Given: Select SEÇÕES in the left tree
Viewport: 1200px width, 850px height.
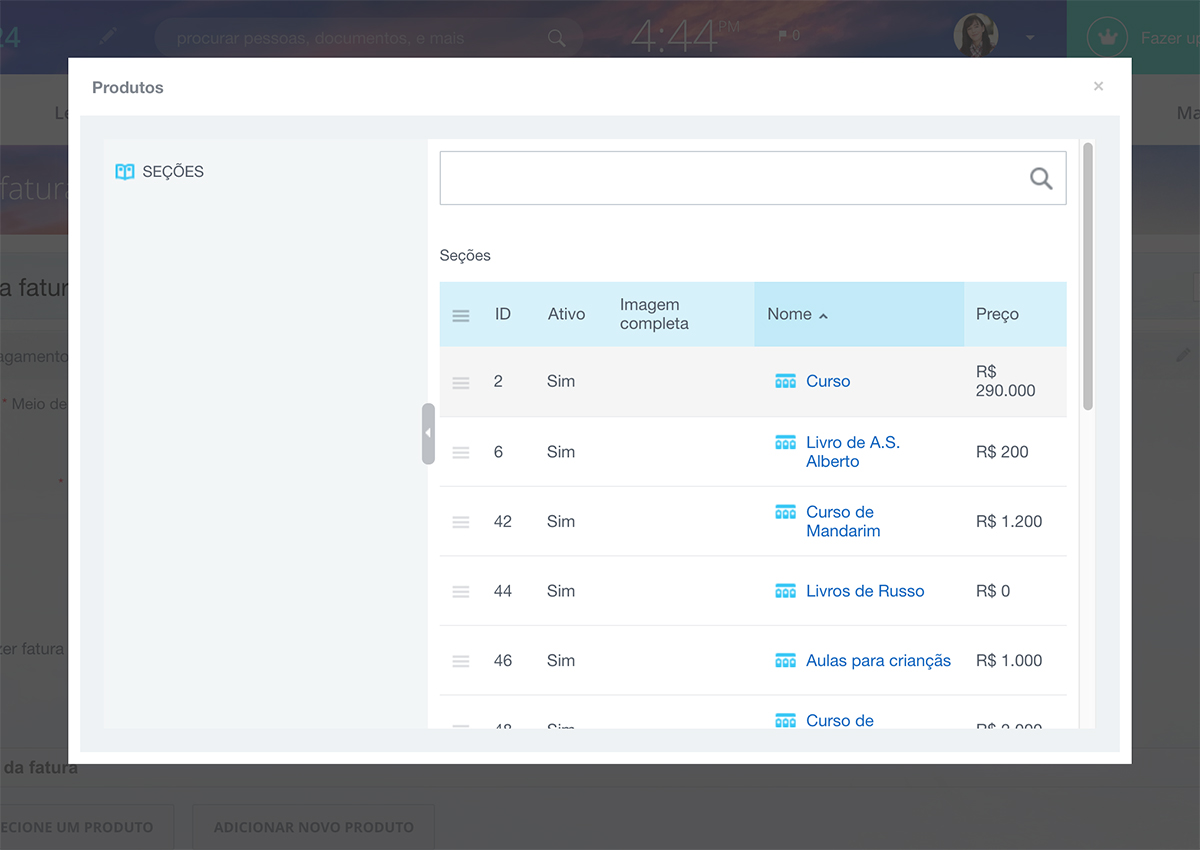Looking at the screenshot, I should pyautogui.click(x=173, y=172).
